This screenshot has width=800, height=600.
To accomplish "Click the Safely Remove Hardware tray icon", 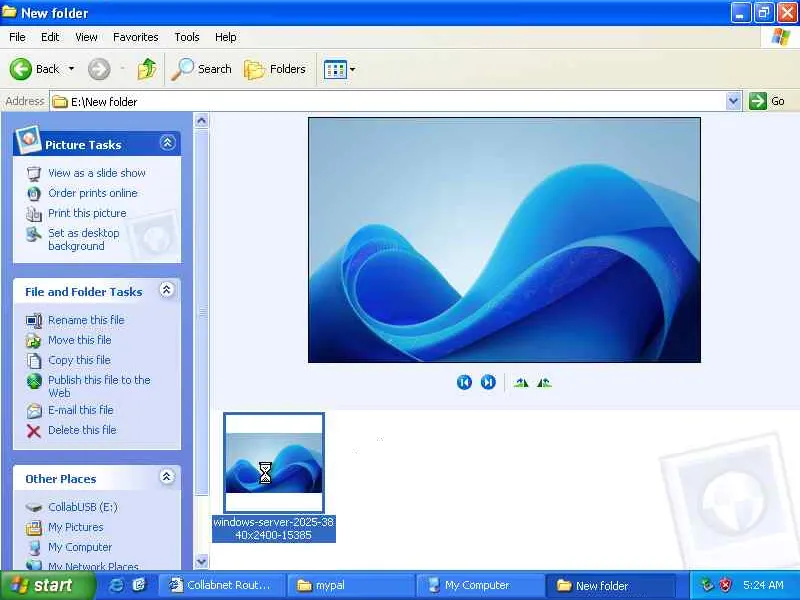I will pyautogui.click(x=707, y=585).
